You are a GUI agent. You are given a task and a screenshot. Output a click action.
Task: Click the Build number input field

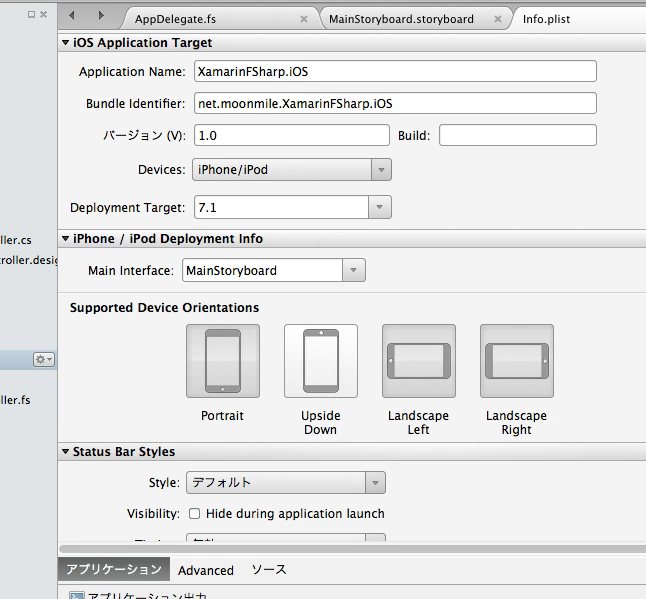[517, 136]
